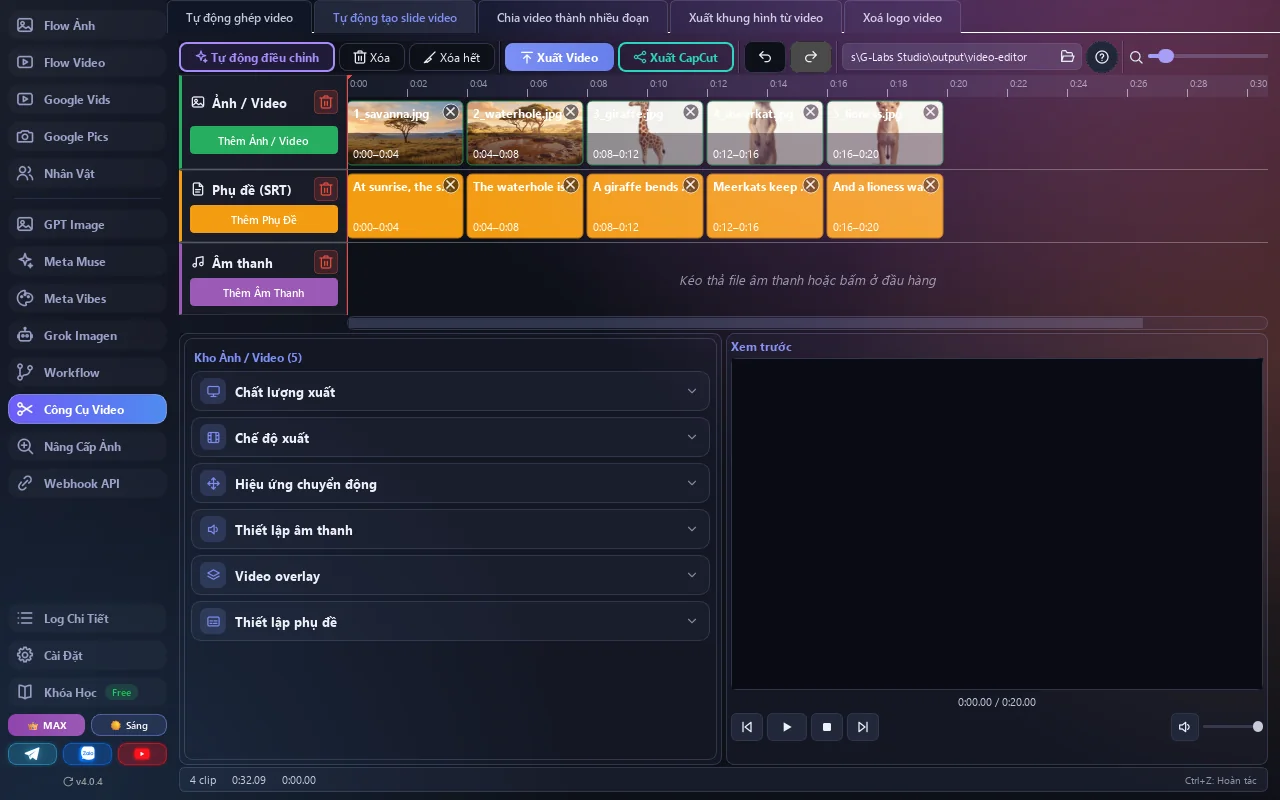This screenshot has width=1280, height=800.
Task: Switch to the Tự động ghép video tab
Action: click(x=240, y=18)
